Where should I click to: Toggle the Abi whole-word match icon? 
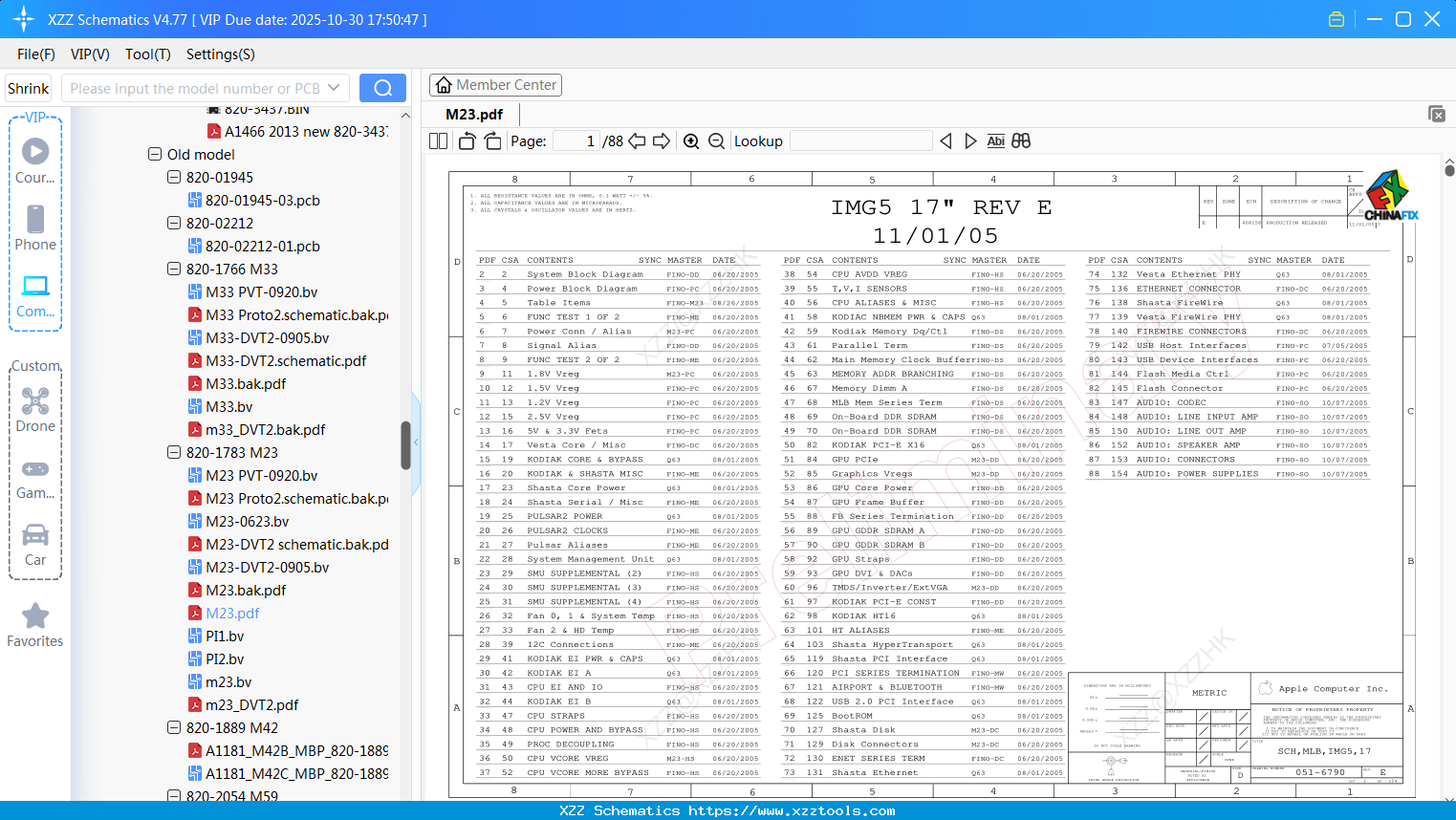pos(995,141)
